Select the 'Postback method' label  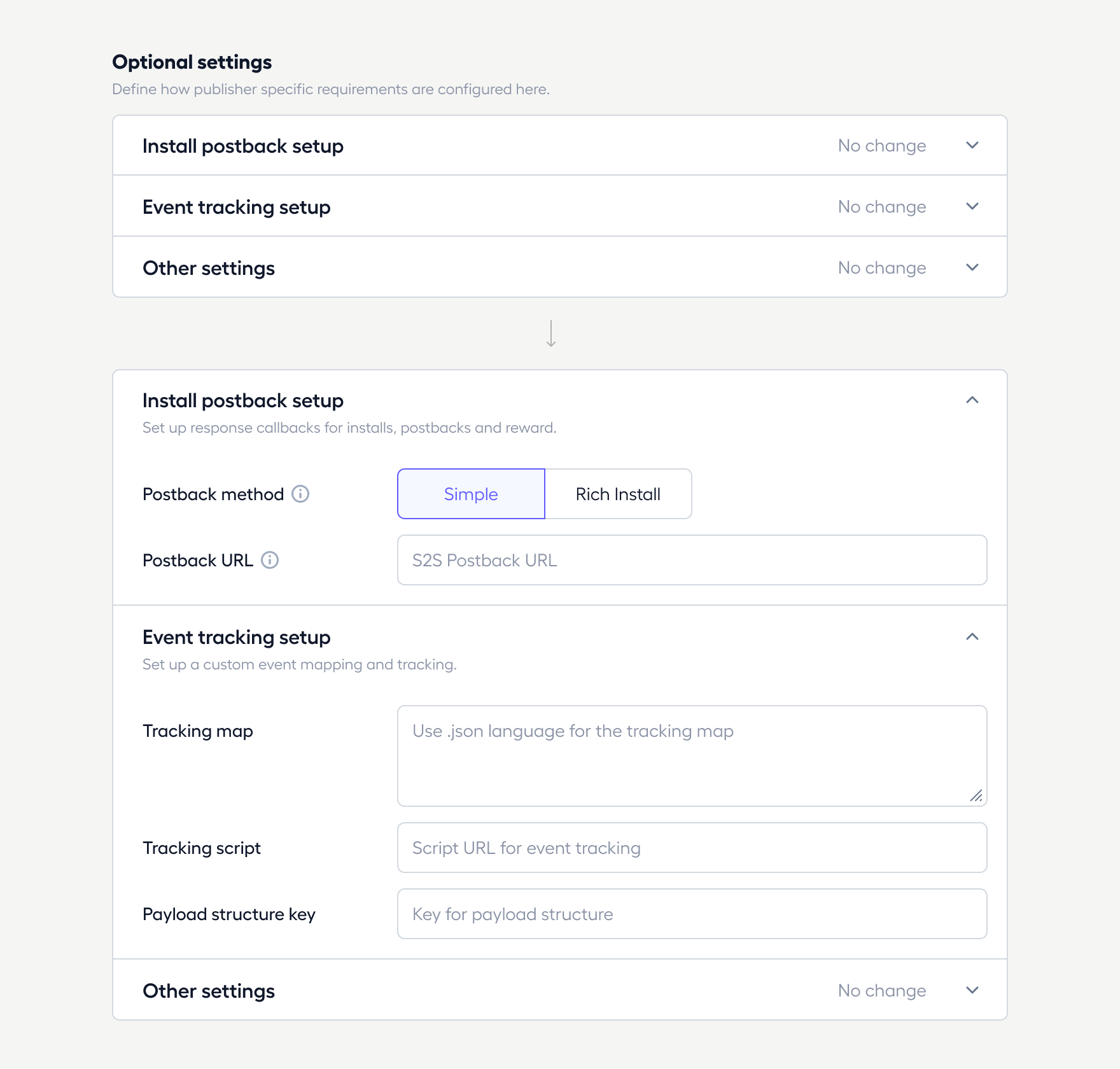point(213,494)
